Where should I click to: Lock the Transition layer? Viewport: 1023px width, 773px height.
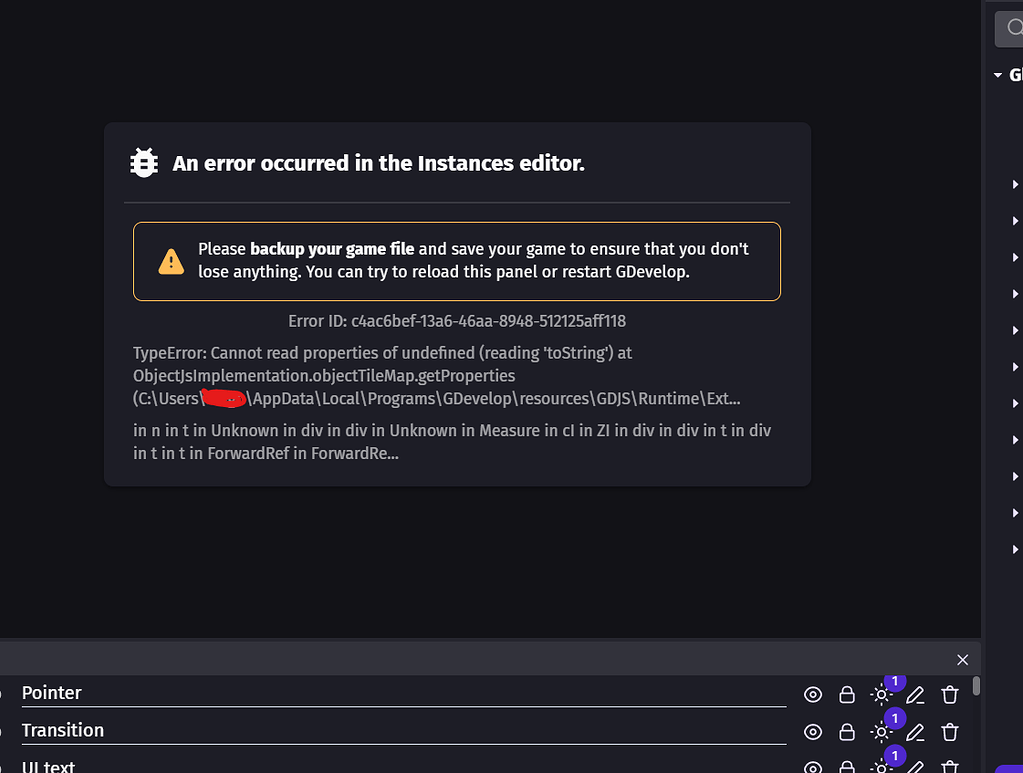coord(847,732)
